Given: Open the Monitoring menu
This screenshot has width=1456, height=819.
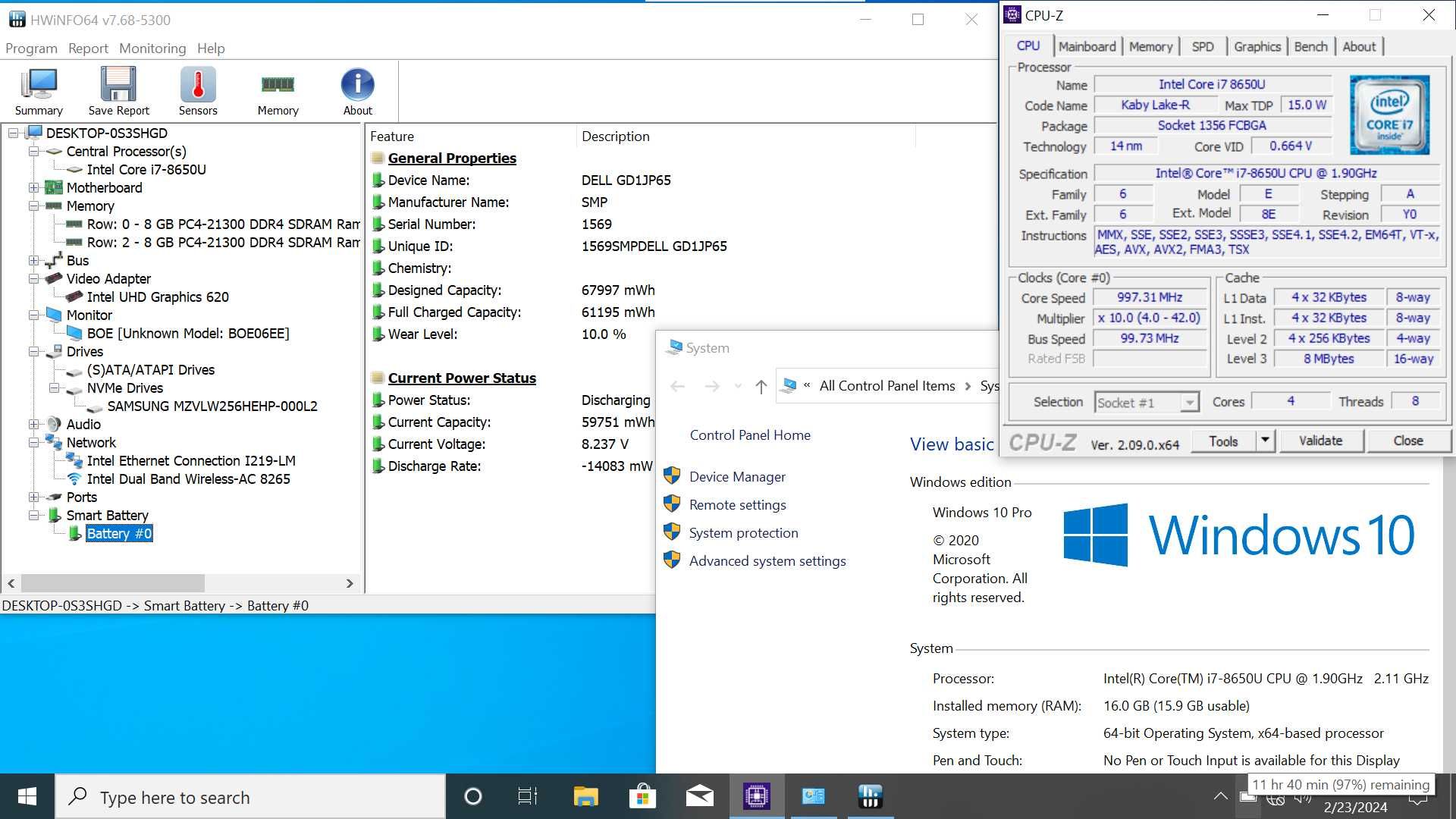Looking at the screenshot, I should [152, 48].
